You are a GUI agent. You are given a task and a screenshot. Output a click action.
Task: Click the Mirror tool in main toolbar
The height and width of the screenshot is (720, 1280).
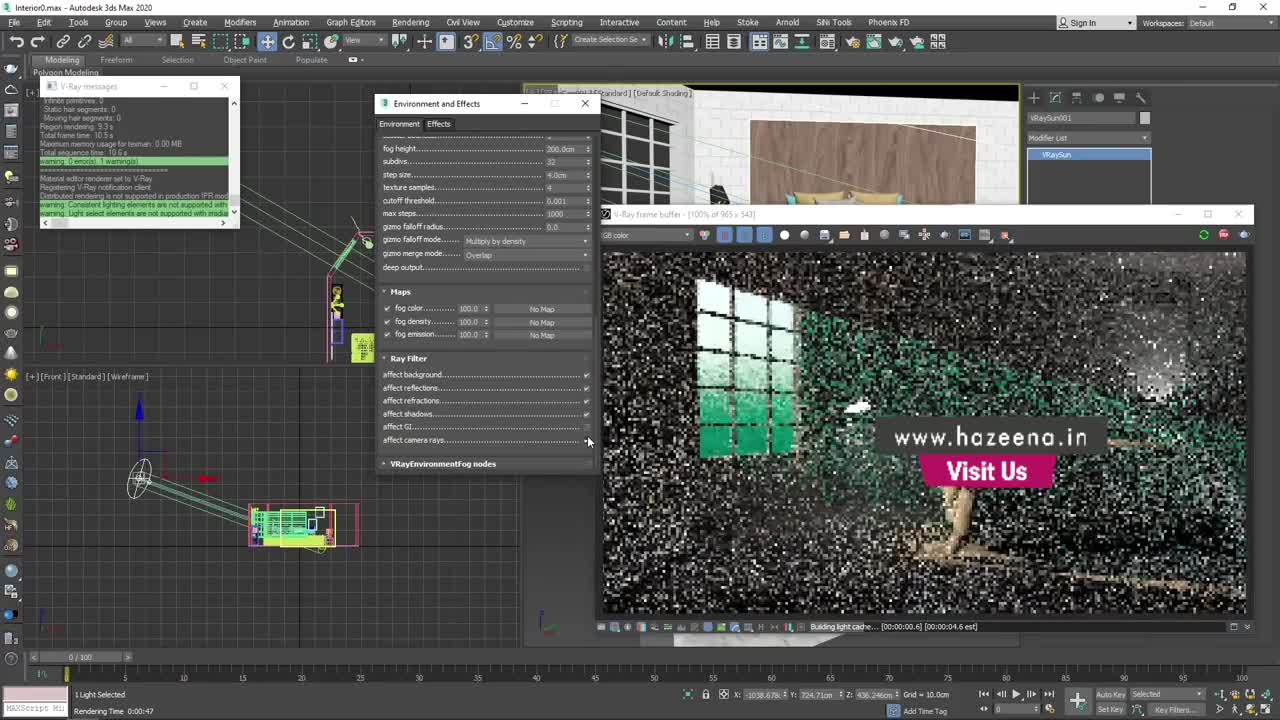pyautogui.click(x=664, y=41)
